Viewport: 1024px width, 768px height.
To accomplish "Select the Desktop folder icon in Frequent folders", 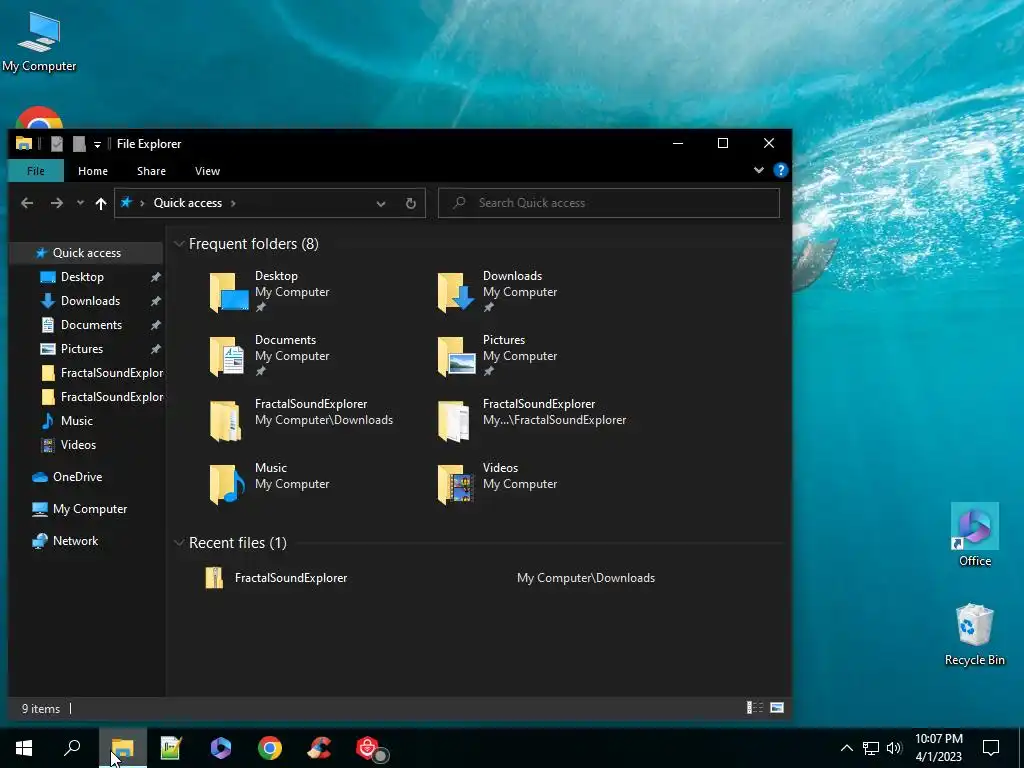I will point(229,292).
